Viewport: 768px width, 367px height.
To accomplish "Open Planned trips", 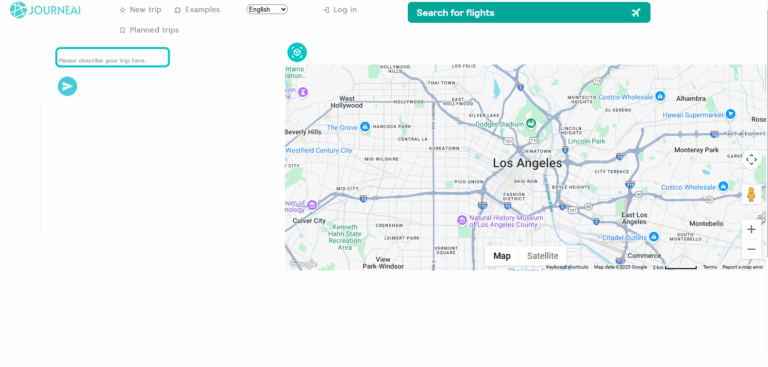I will pyautogui.click(x=149, y=30).
